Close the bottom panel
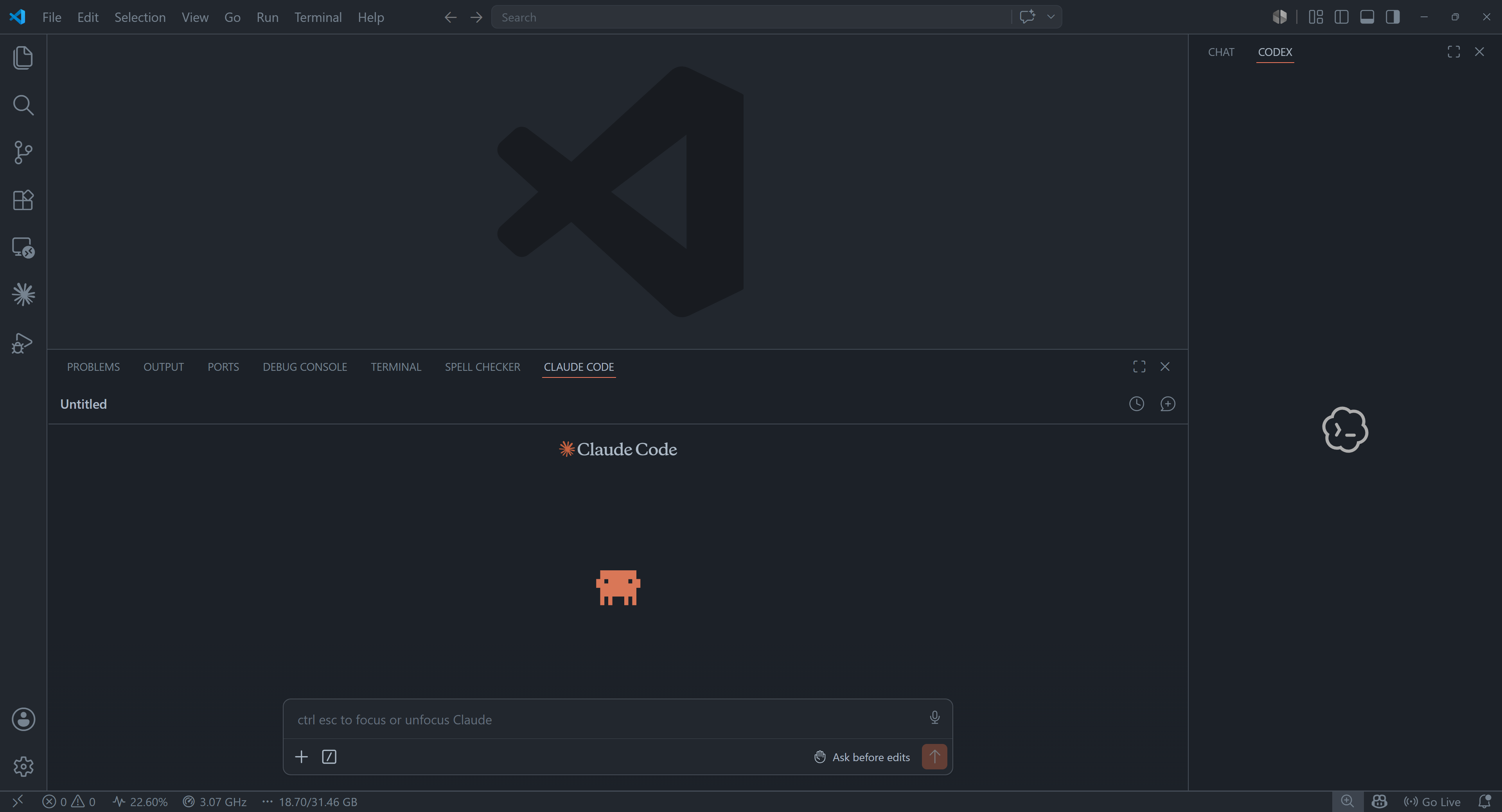The width and height of the screenshot is (1502, 812). click(x=1165, y=366)
